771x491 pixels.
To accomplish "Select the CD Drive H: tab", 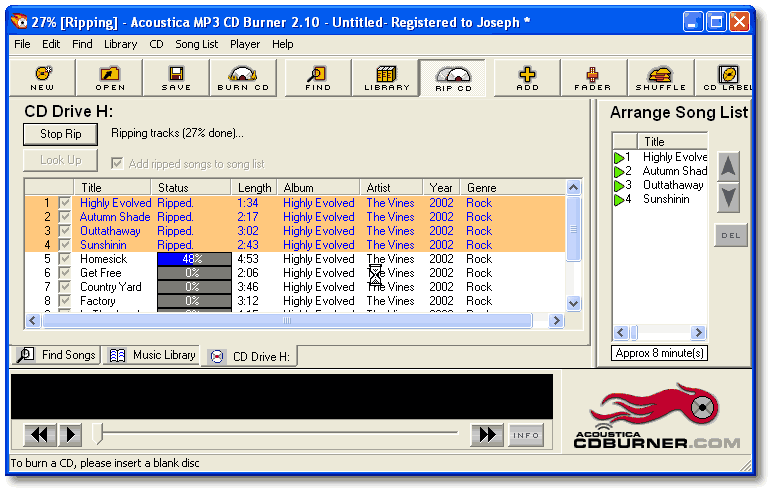I will point(251,356).
